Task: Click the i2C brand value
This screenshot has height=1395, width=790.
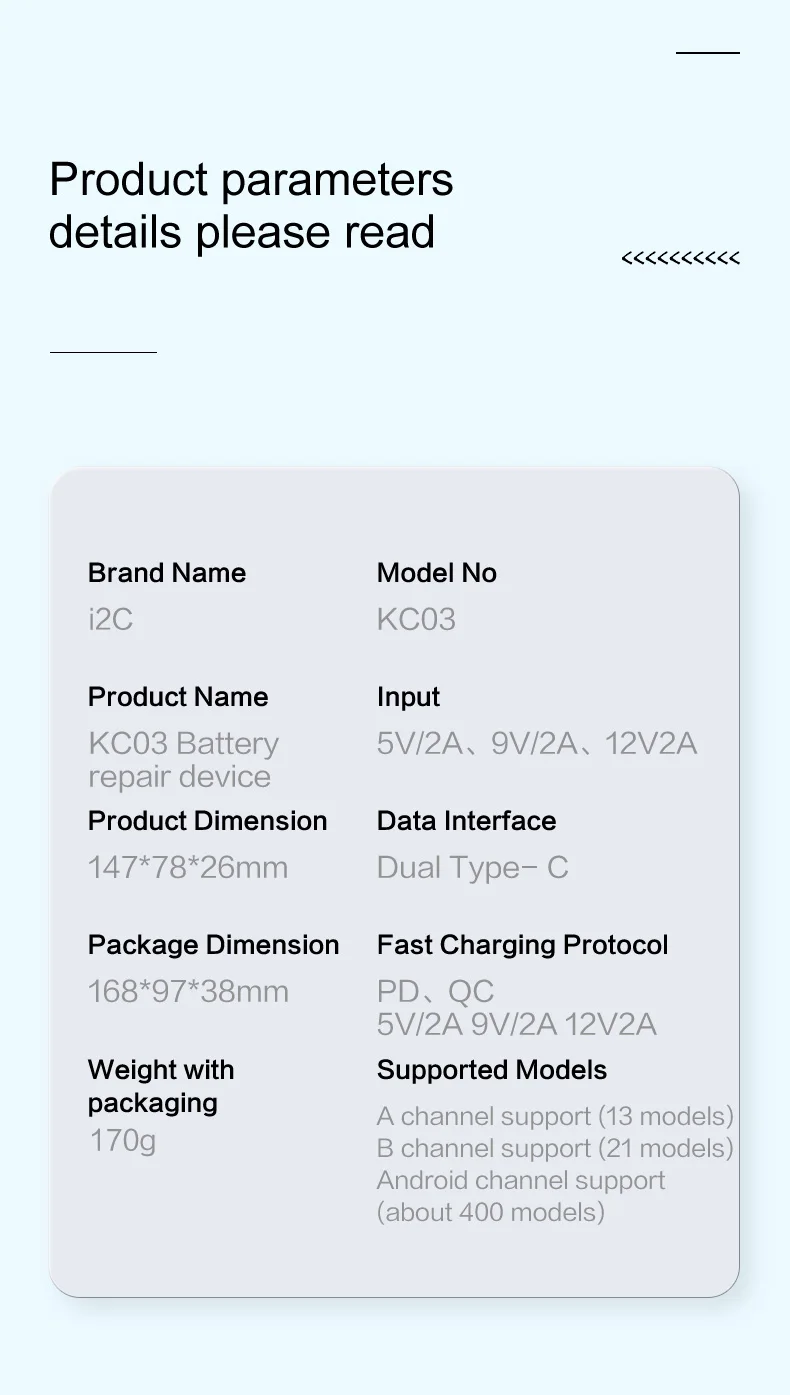Action: coord(111,619)
